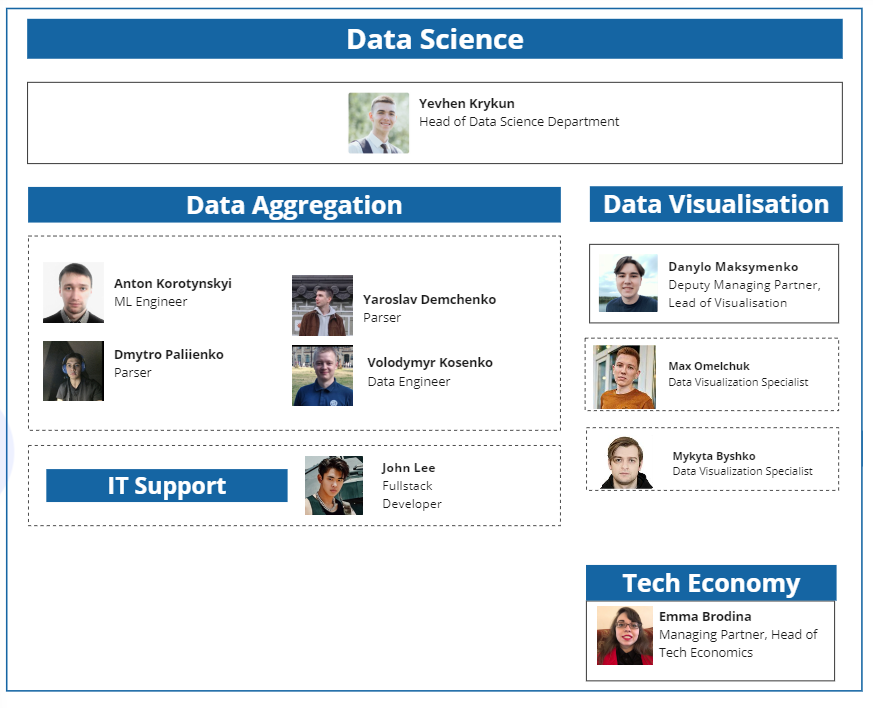Image resolution: width=873 pixels, height=708 pixels.
Task: Click Anton Korotynskyi's profile photo
Action: (73, 292)
